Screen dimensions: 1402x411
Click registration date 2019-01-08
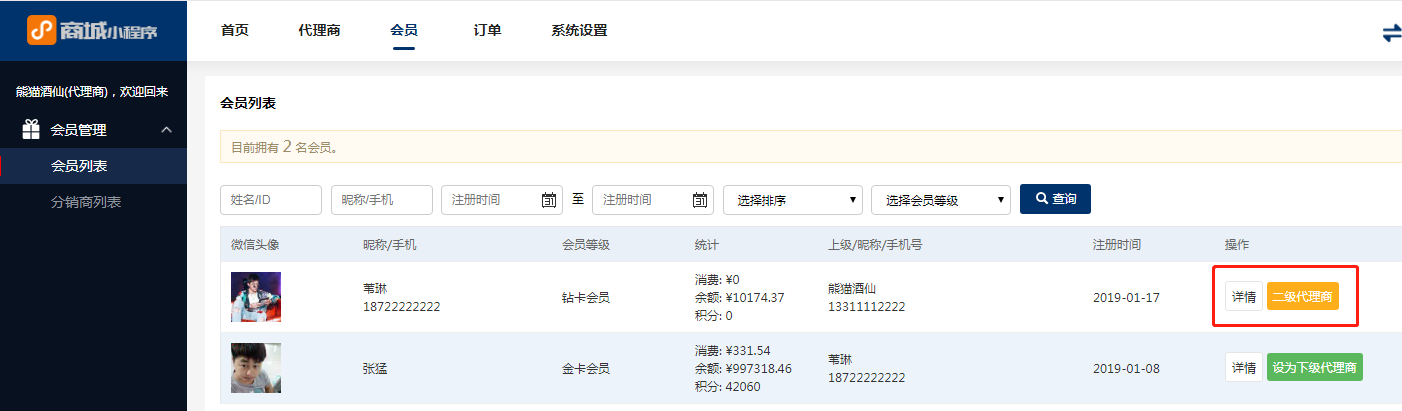pos(1127,368)
